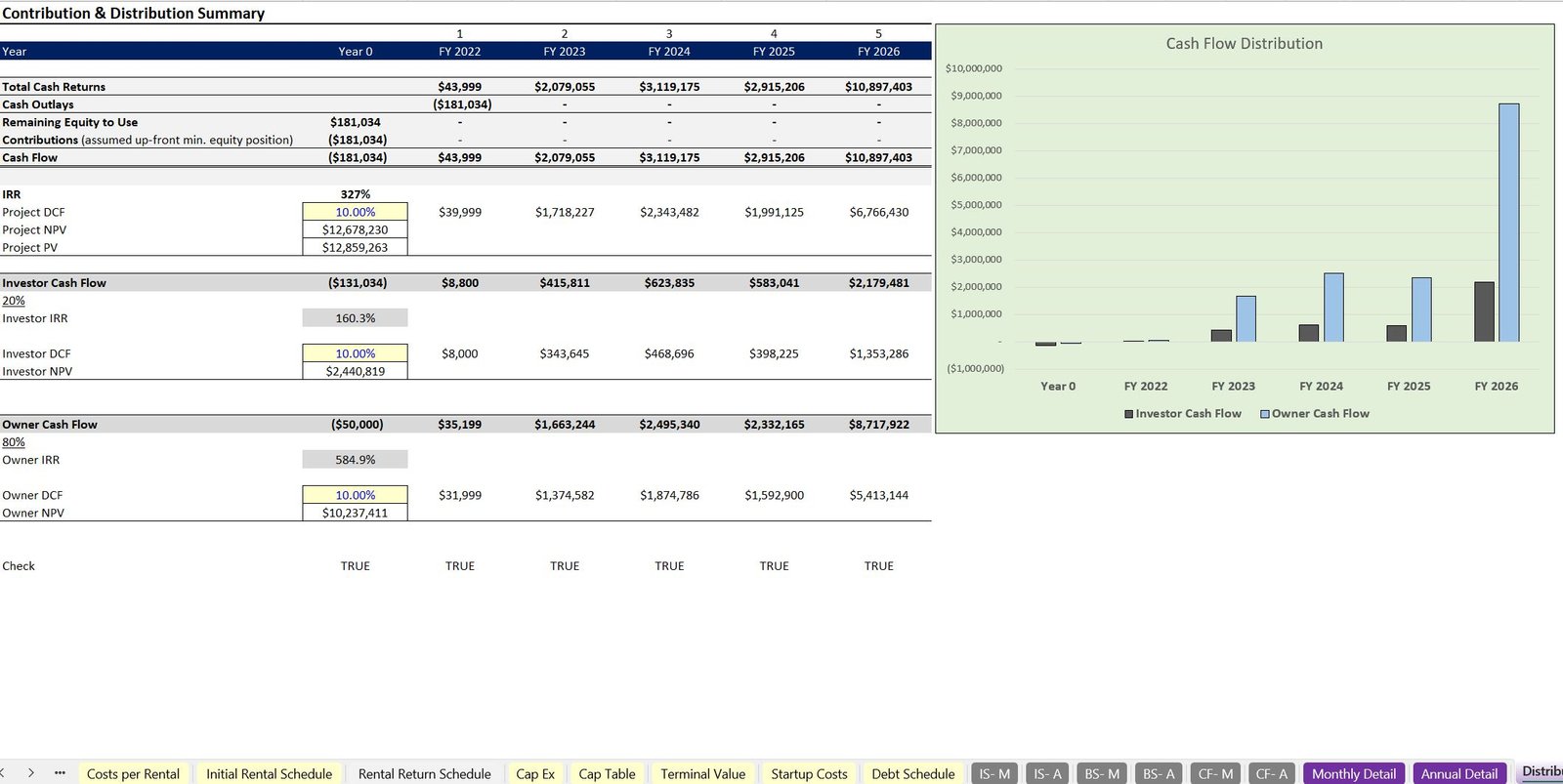The height and width of the screenshot is (784, 1563).
Task: Select the Project DCF 10.00% input cell
Action: pos(355,212)
